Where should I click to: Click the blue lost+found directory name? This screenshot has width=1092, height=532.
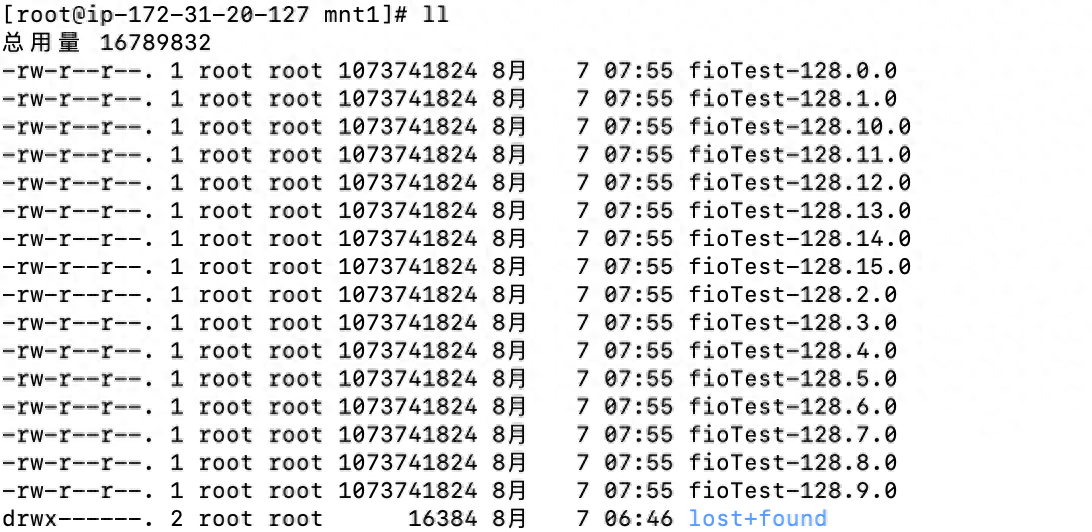tap(757, 518)
